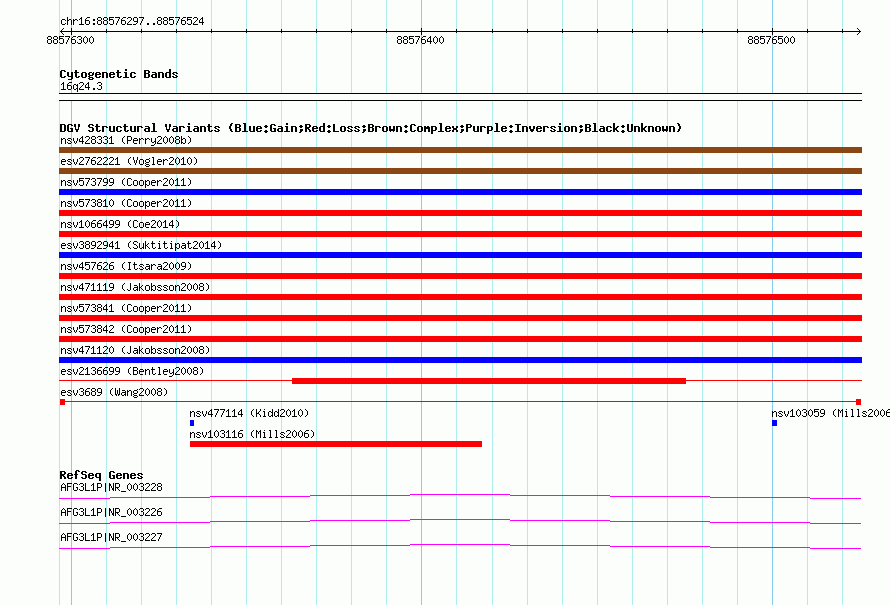Viewport: 890px width, 605px height.
Task: Select red bar beneath nsv573842
Action: coord(460,339)
